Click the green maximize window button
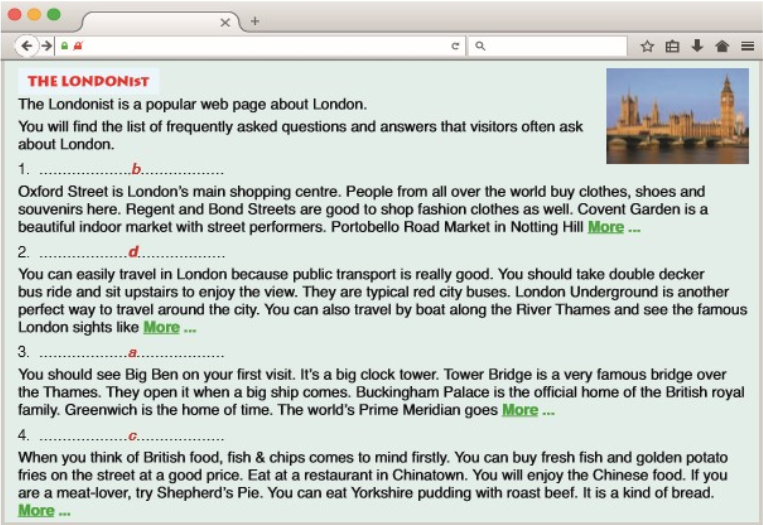This screenshot has width=763, height=525. tap(54, 14)
